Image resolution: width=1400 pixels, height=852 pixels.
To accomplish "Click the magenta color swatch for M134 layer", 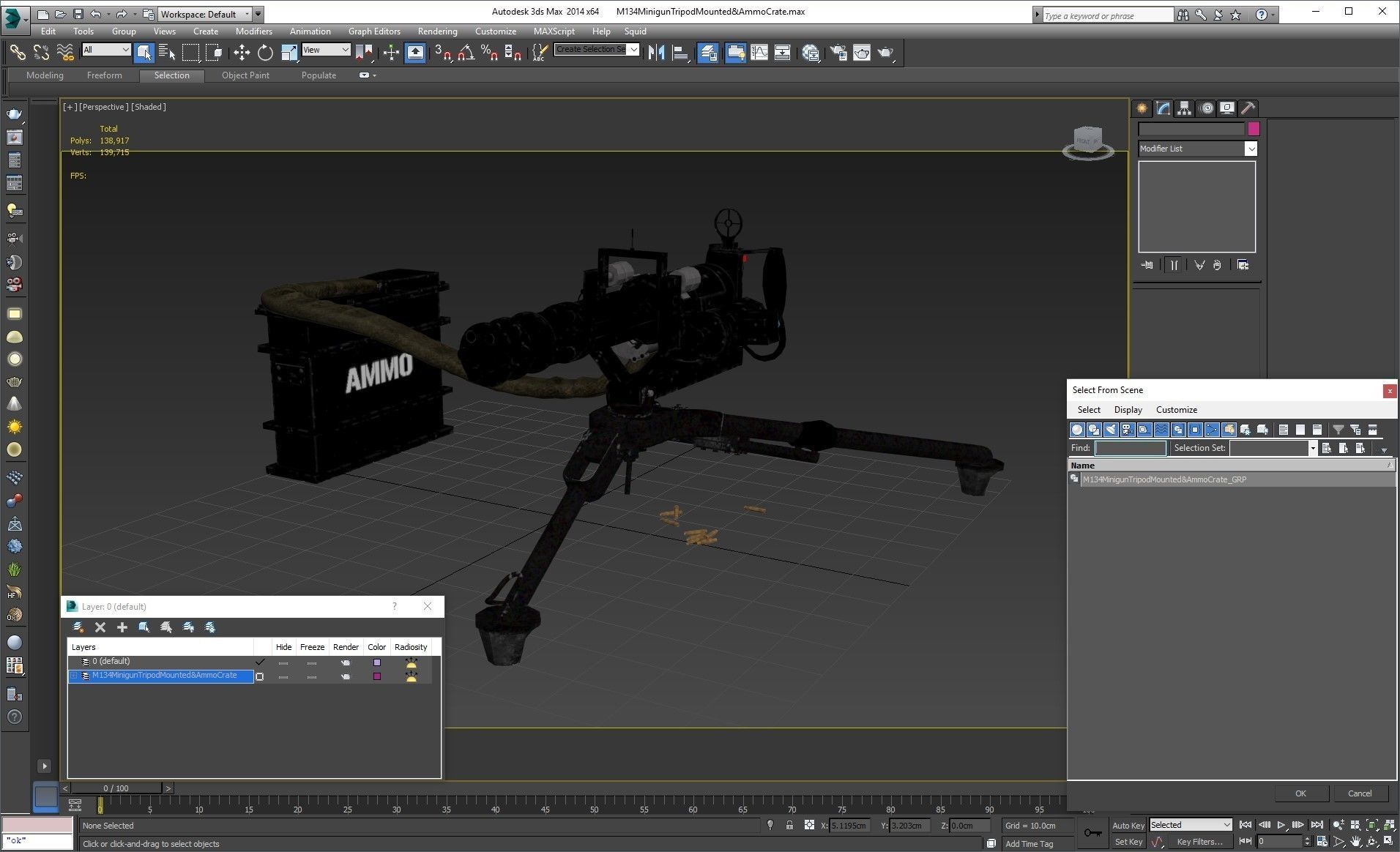I will pos(377,676).
